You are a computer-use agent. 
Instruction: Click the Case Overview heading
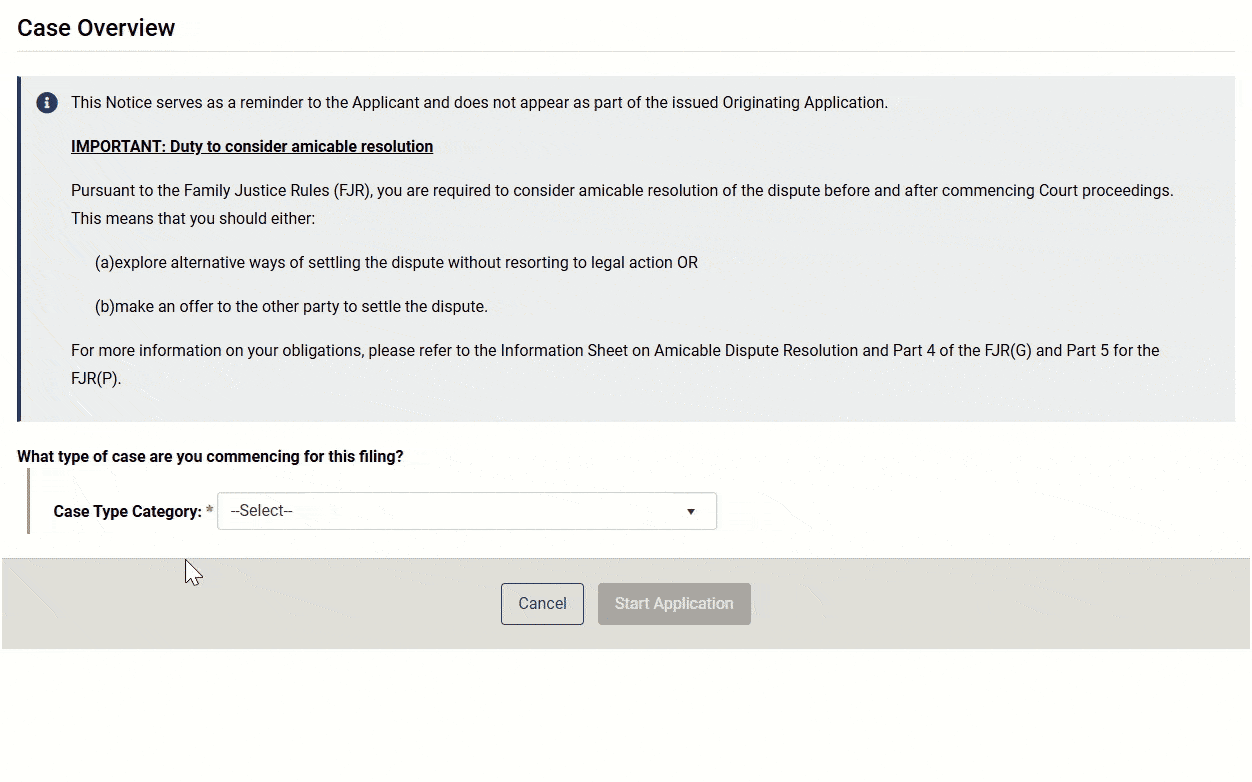[x=96, y=28]
